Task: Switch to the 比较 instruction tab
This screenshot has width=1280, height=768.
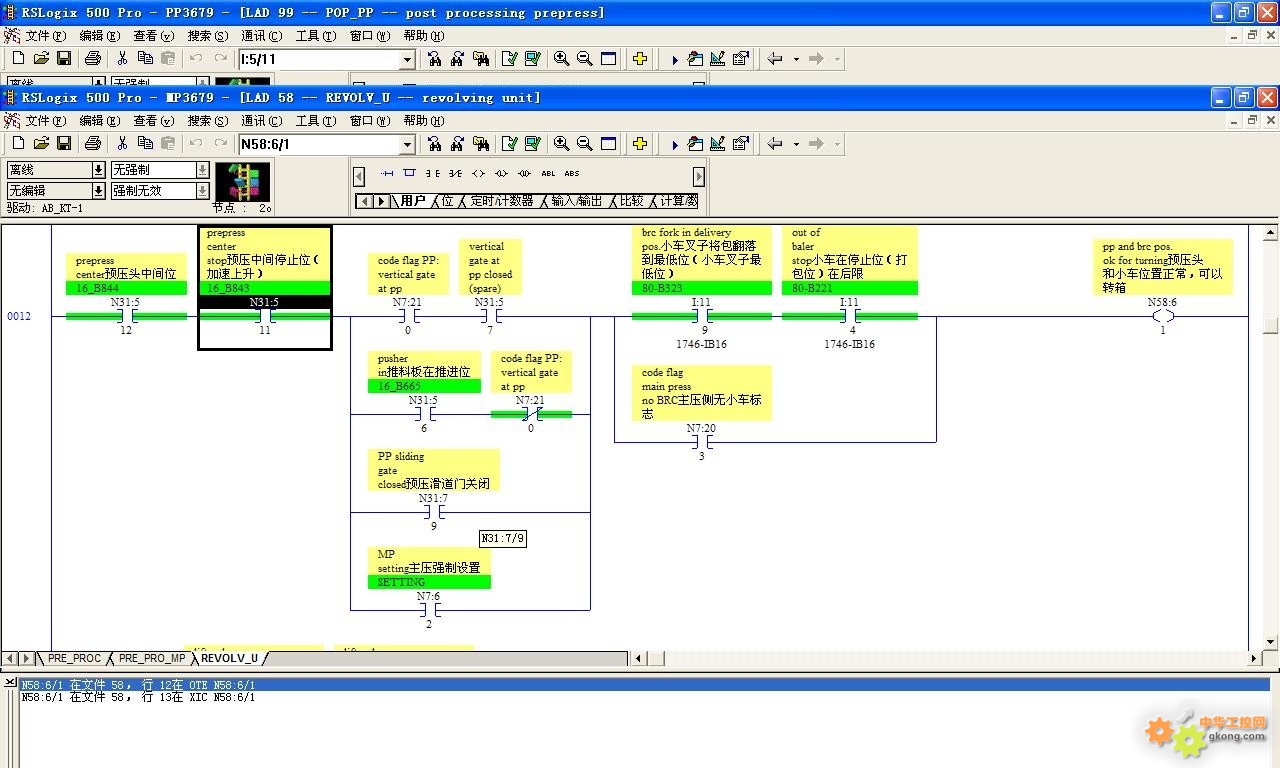Action: point(631,201)
